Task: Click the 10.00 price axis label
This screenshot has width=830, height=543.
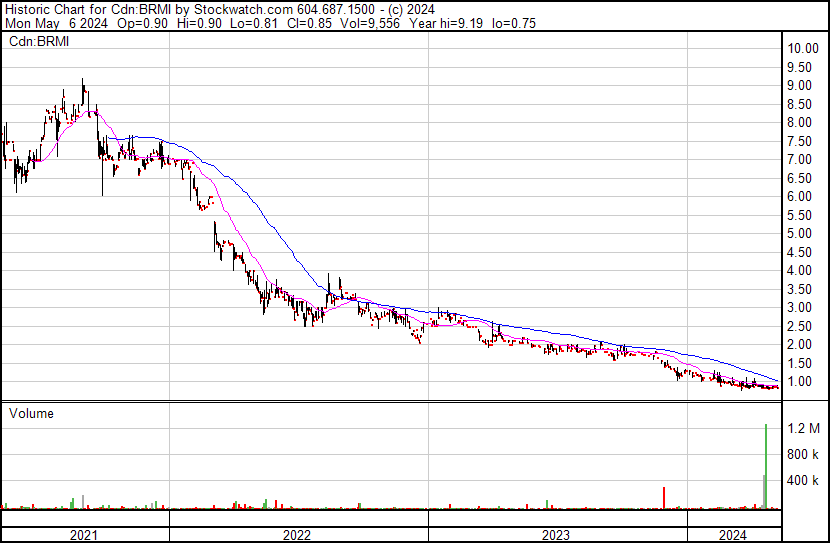Action: (x=803, y=48)
